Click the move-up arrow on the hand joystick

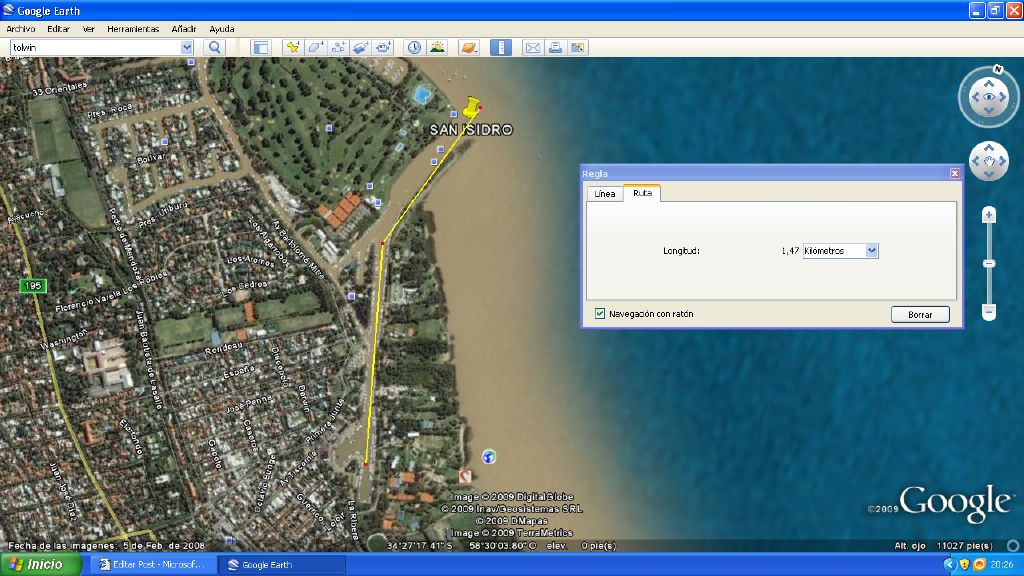[x=989, y=148]
